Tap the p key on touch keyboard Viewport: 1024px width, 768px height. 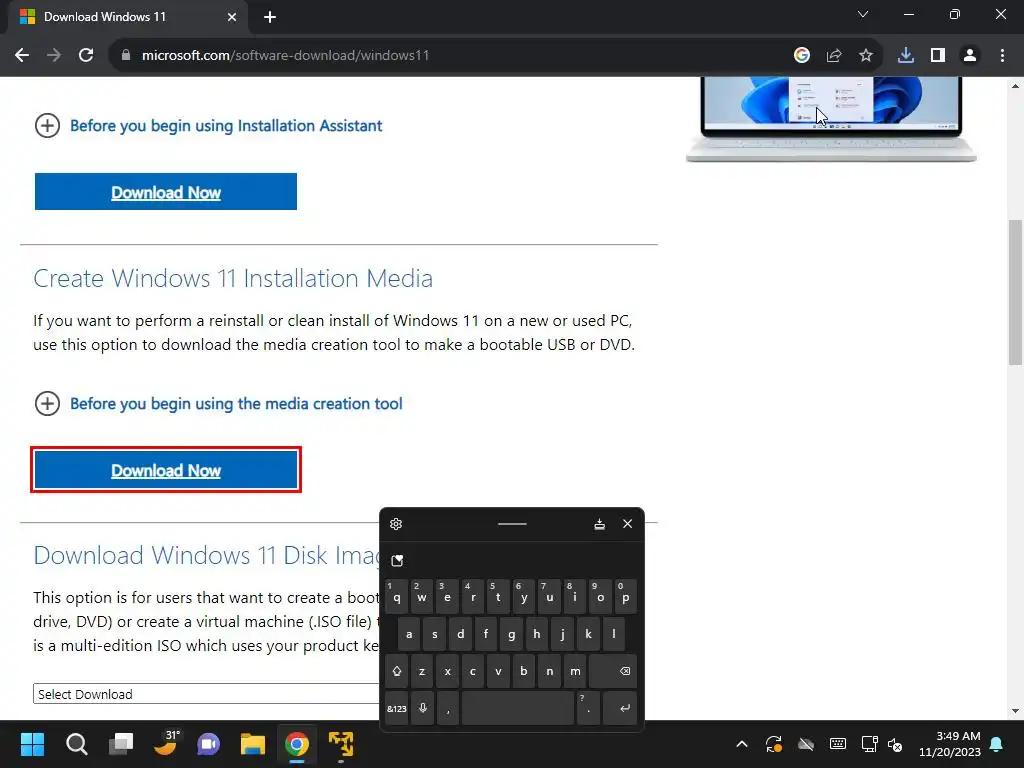(626, 597)
